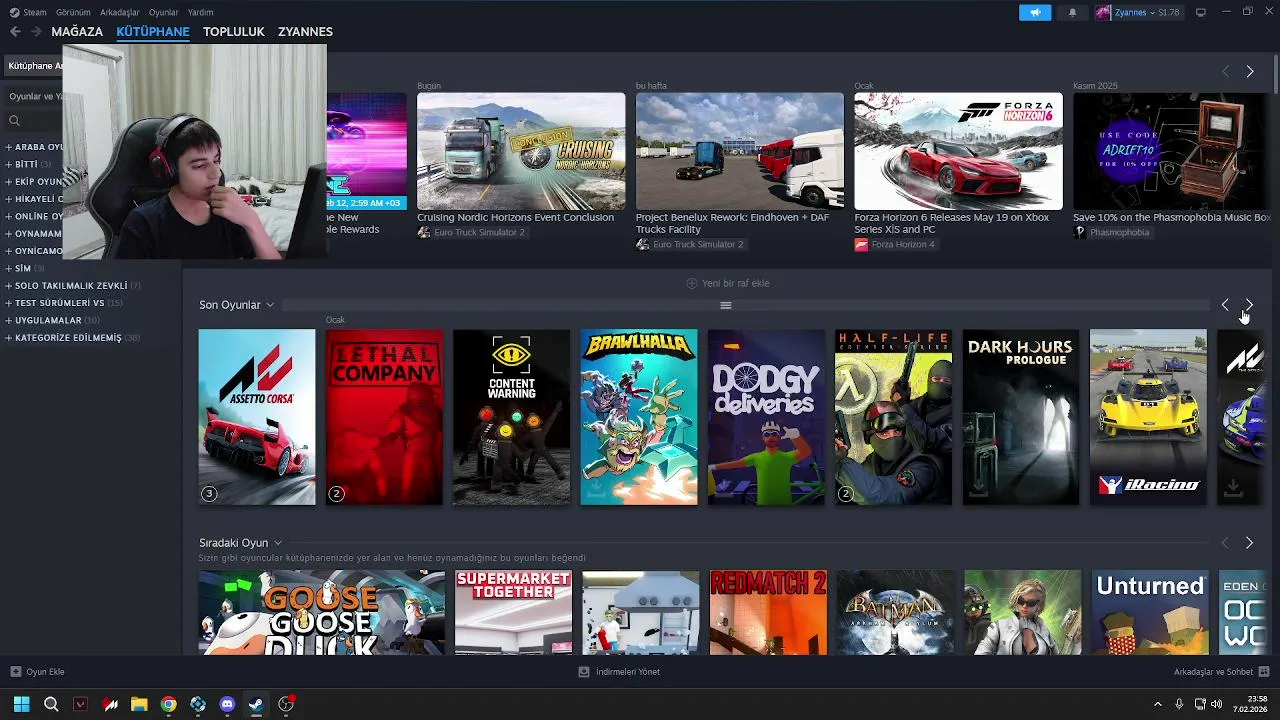Open Google Chrome from the taskbar
The height and width of the screenshot is (720, 1280).
point(168,704)
